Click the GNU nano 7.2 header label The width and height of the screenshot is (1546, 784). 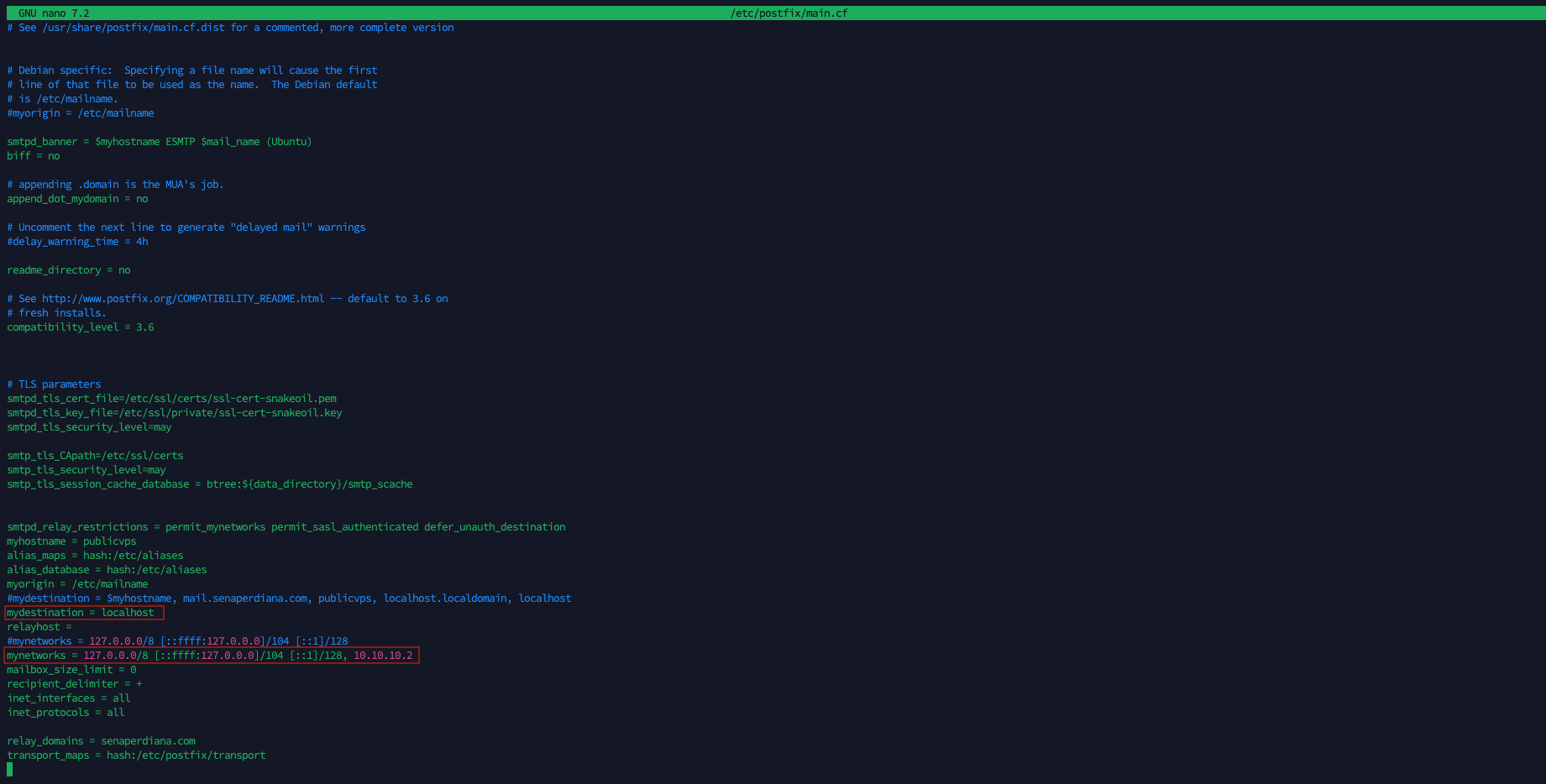coord(54,13)
